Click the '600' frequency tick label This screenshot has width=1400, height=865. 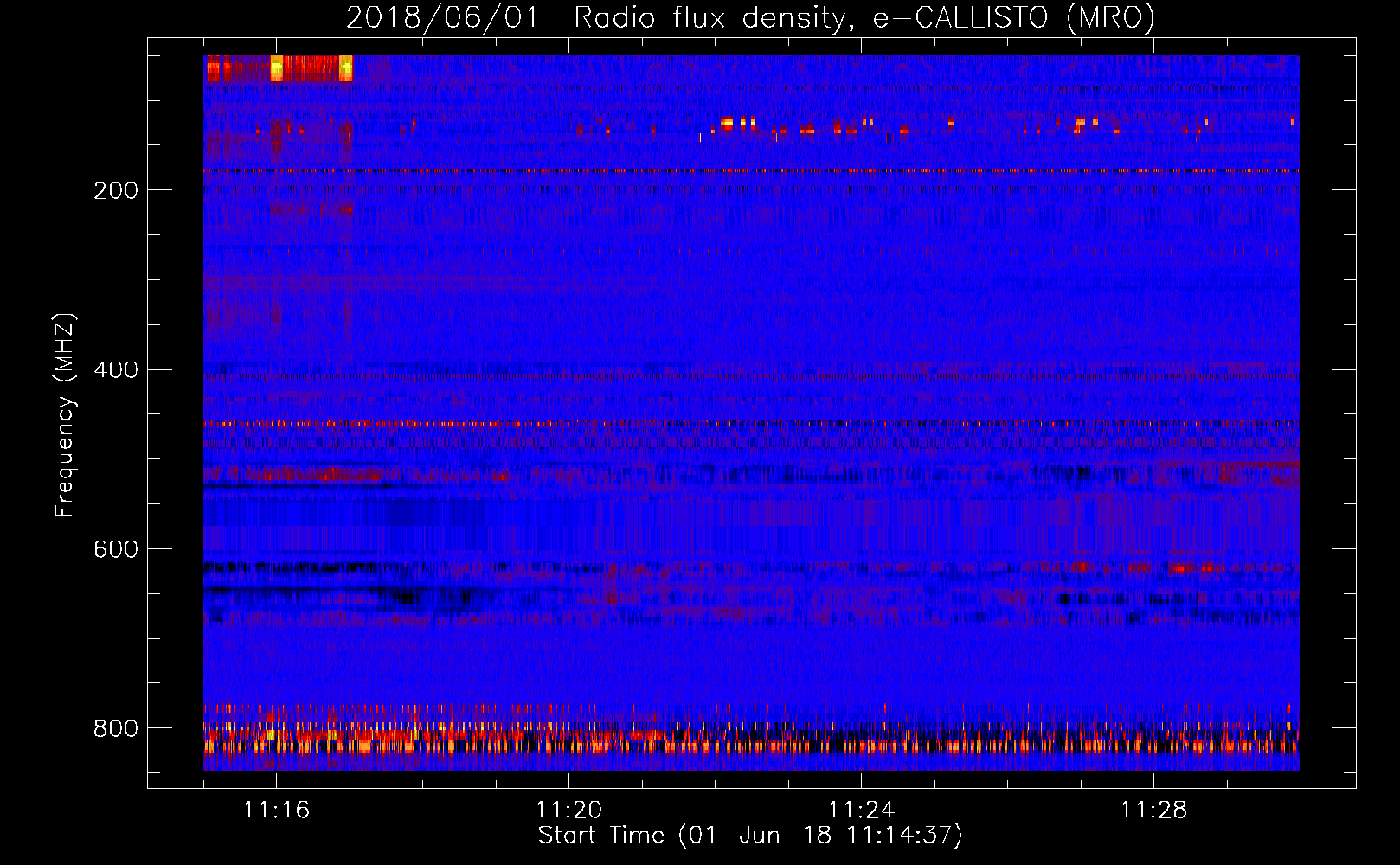click(x=116, y=550)
